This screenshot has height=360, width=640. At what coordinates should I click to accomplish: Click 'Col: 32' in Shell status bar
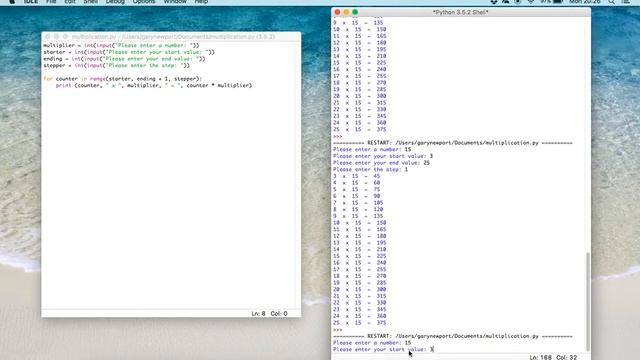(567, 357)
